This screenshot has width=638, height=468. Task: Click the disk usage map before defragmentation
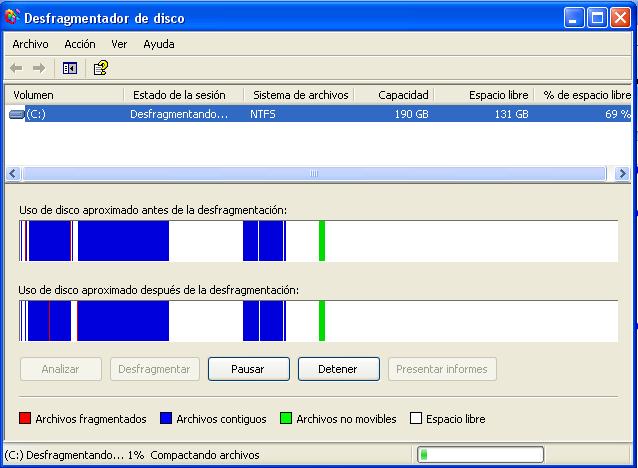coord(319,241)
